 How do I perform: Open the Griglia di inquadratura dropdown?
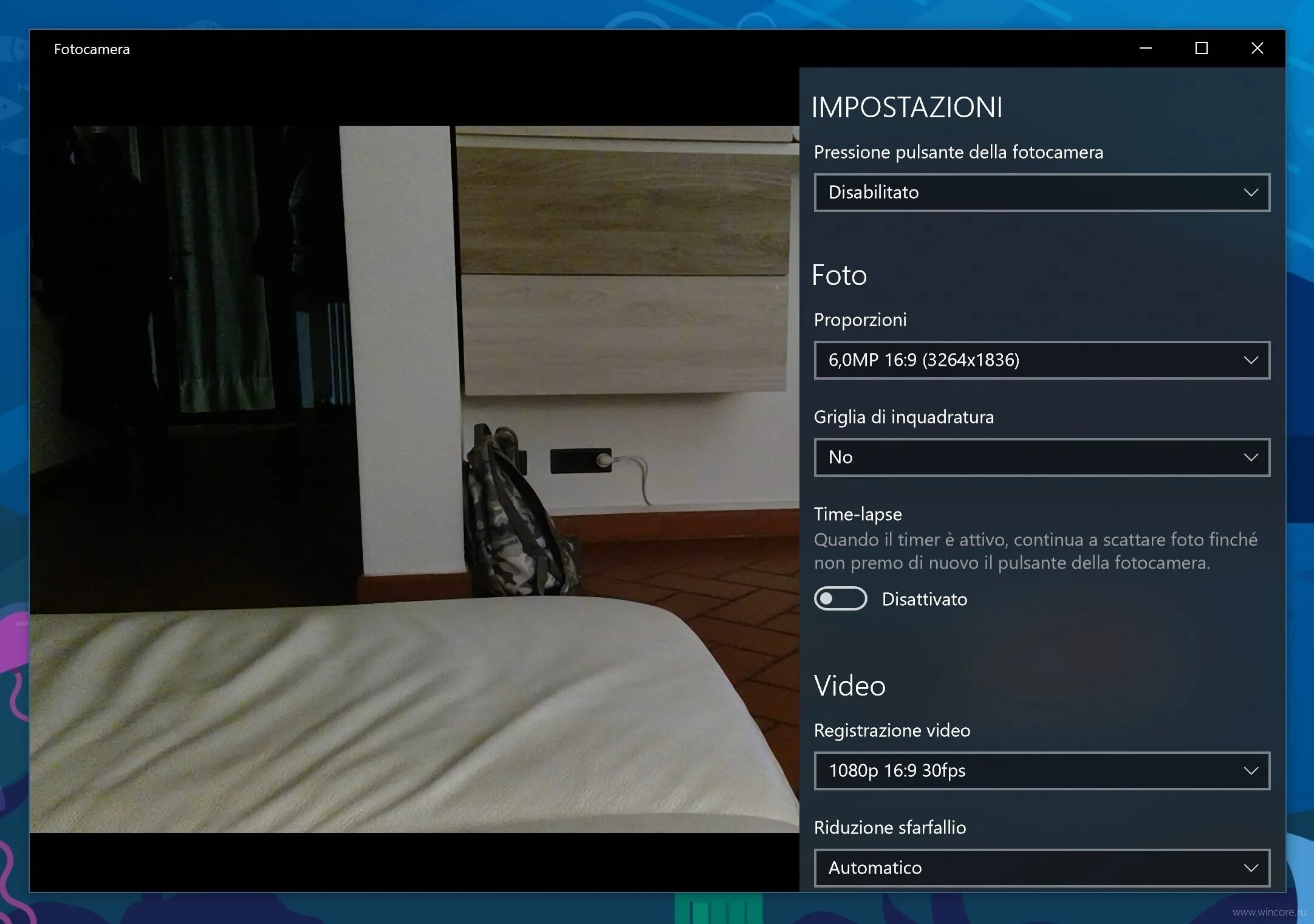tap(1041, 457)
